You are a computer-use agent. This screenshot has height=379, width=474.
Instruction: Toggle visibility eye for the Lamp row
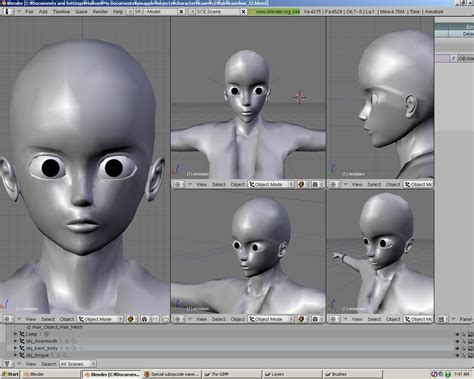pyautogui.click(x=457, y=334)
